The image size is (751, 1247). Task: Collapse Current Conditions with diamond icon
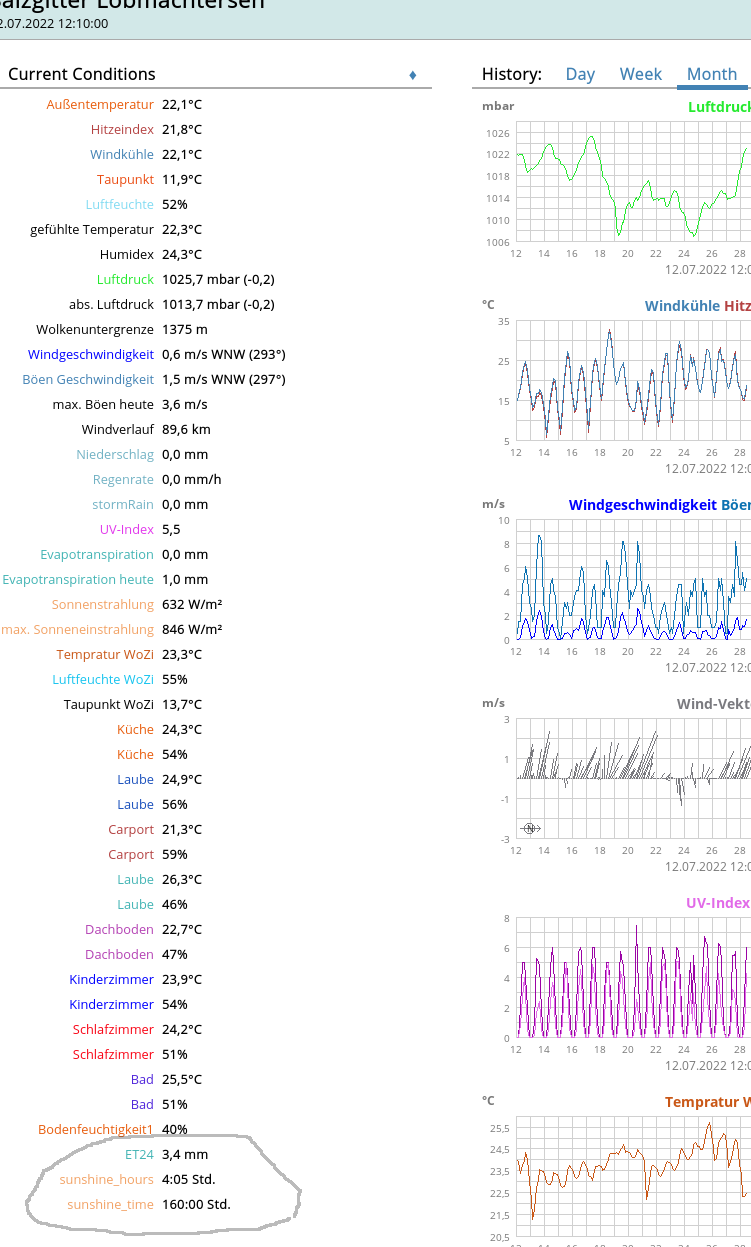(413, 75)
